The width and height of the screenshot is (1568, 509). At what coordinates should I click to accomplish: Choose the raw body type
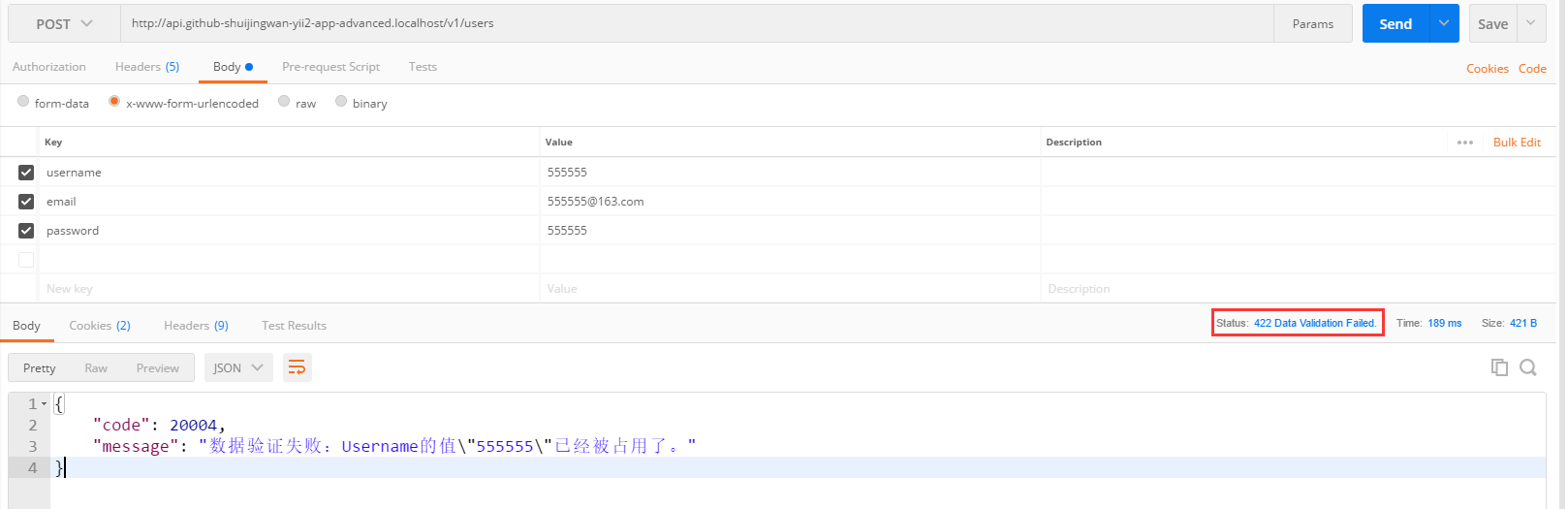[284, 101]
